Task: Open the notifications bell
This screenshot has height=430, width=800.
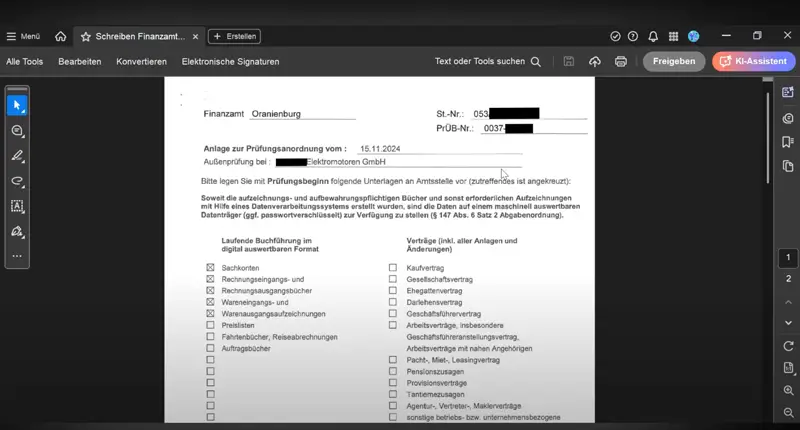Action: click(653, 36)
